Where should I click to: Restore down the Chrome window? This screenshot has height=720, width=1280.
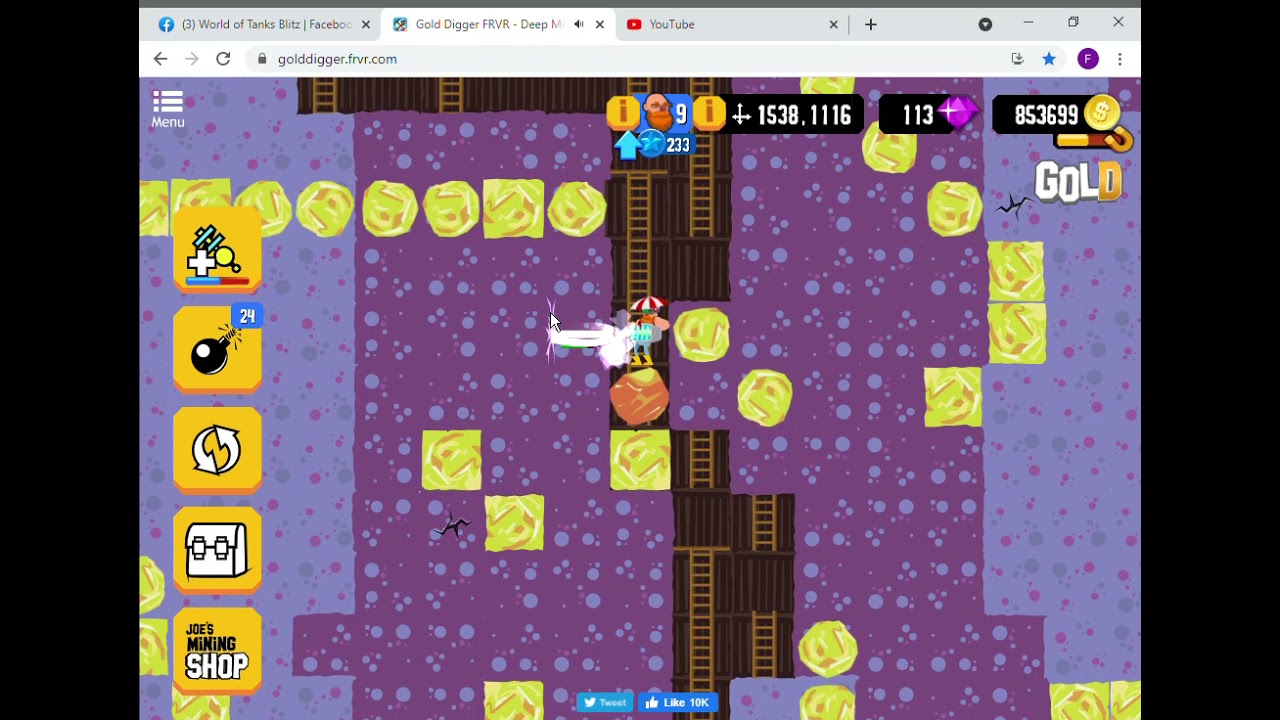pyautogui.click(x=1073, y=22)
